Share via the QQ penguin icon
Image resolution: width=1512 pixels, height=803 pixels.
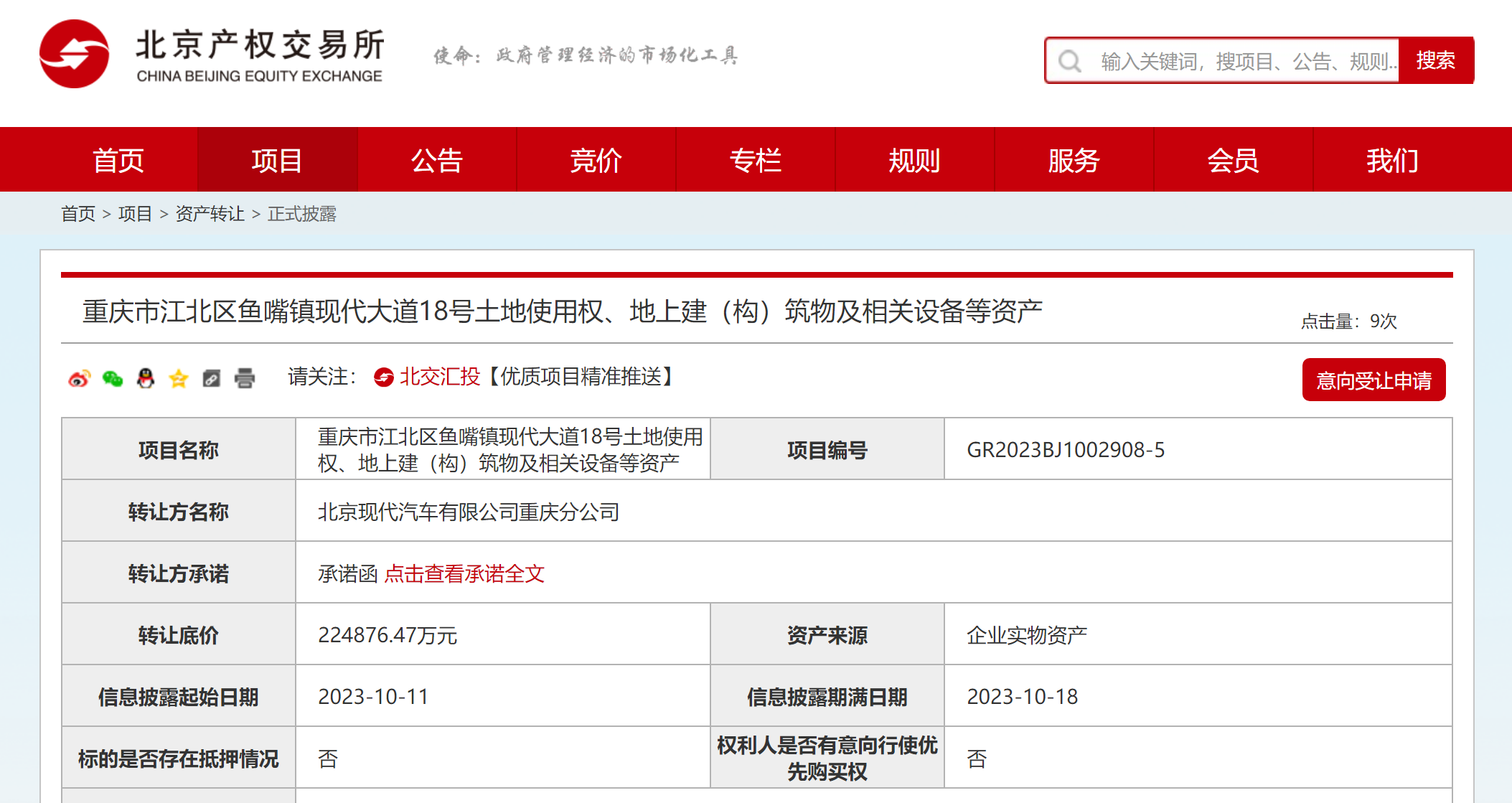tap(146, 378)
